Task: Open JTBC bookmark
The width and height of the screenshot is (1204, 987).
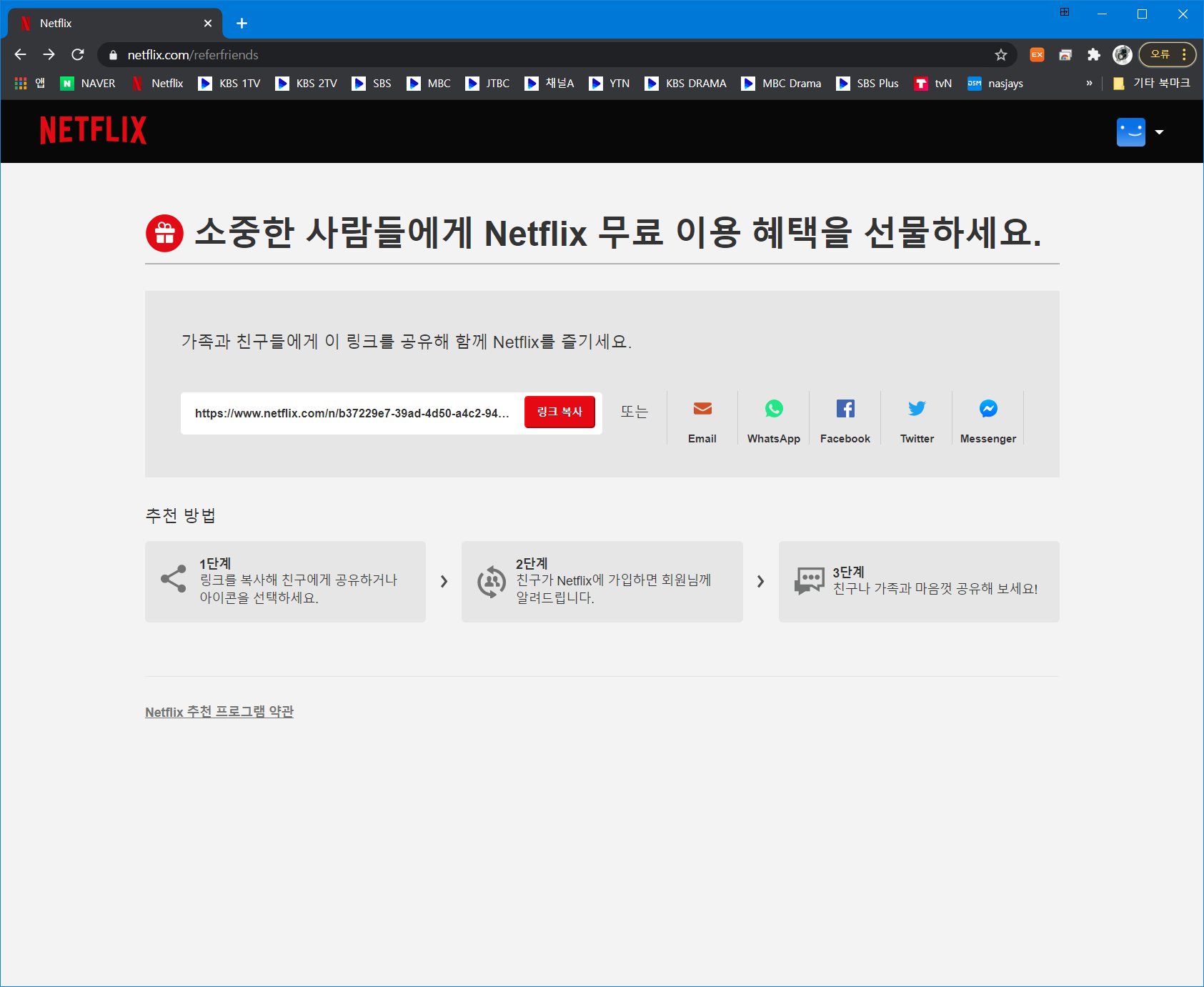Action: tap(487, 84)
